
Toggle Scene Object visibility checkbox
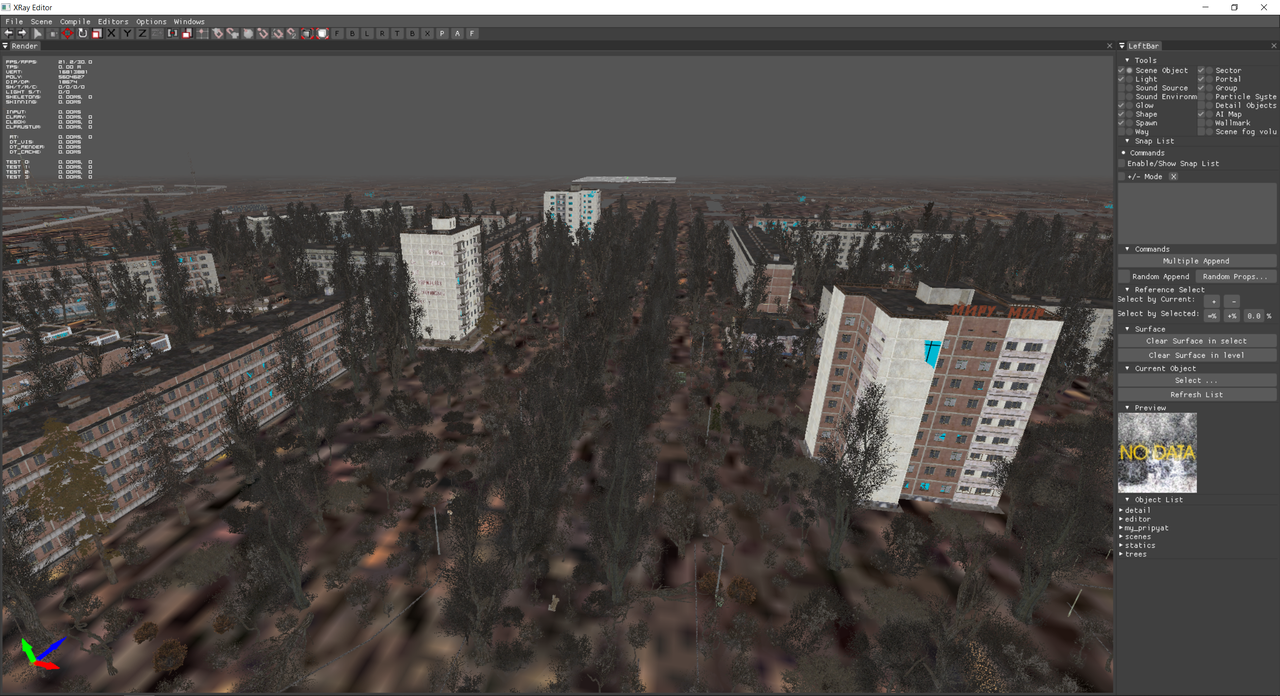coord(1121,71)
